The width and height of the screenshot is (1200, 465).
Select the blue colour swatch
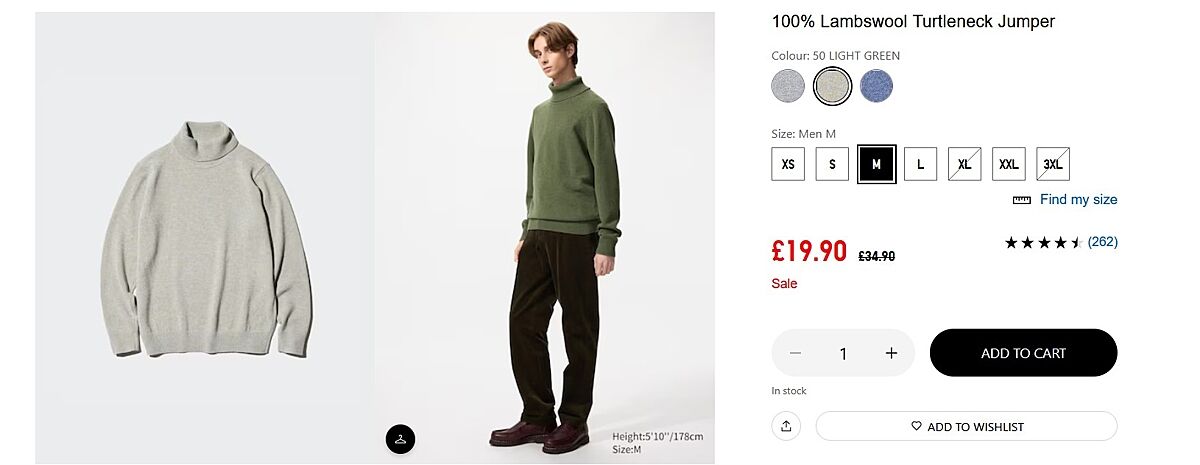click(876, 86)
